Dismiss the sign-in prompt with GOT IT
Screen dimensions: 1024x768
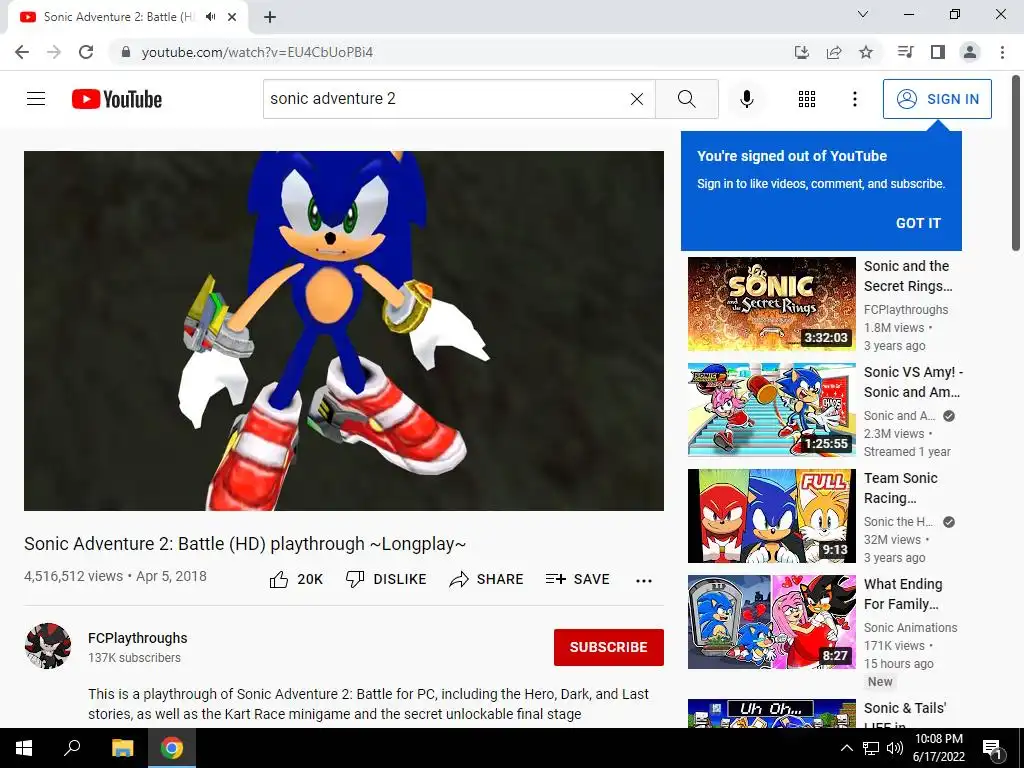click(918, 223)
